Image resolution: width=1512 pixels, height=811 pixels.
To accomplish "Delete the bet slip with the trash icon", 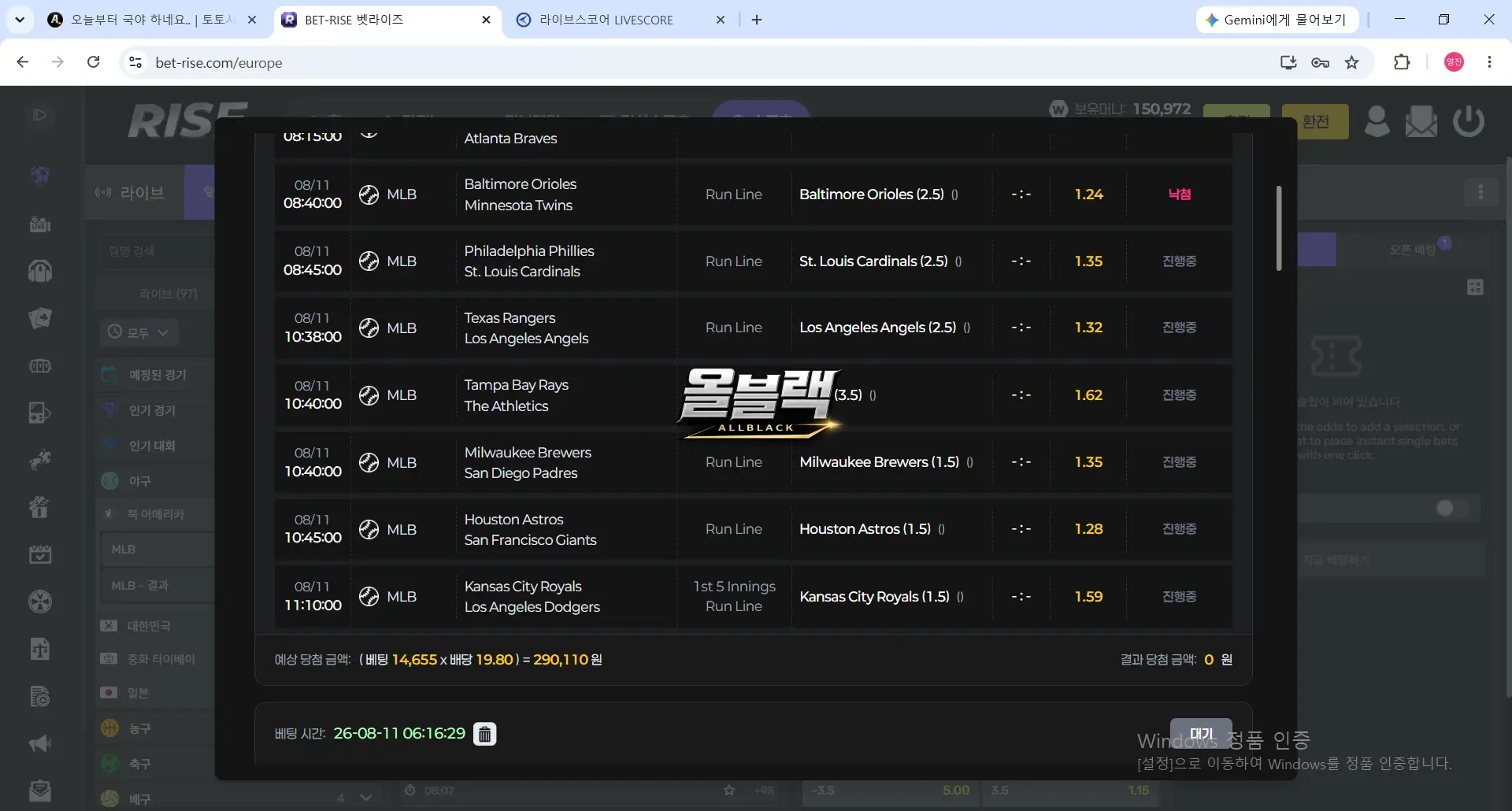I will coord(484,734).
